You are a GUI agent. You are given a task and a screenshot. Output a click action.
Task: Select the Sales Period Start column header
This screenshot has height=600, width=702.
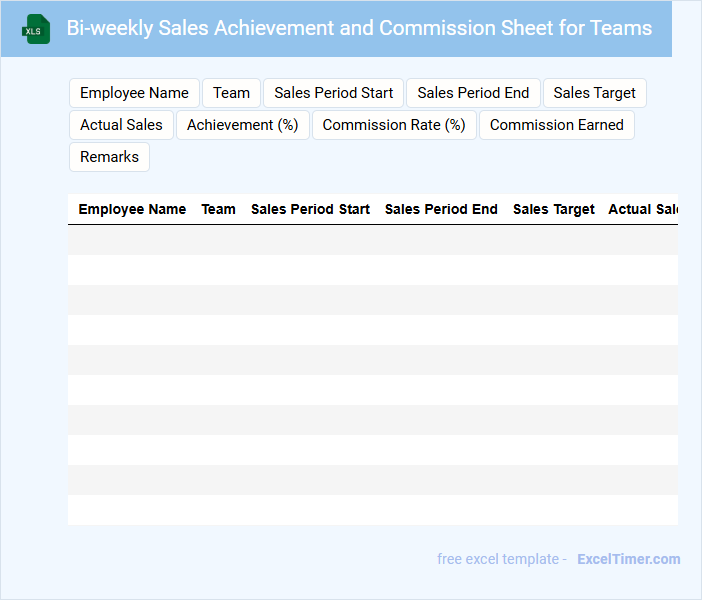tap(310, 209)
